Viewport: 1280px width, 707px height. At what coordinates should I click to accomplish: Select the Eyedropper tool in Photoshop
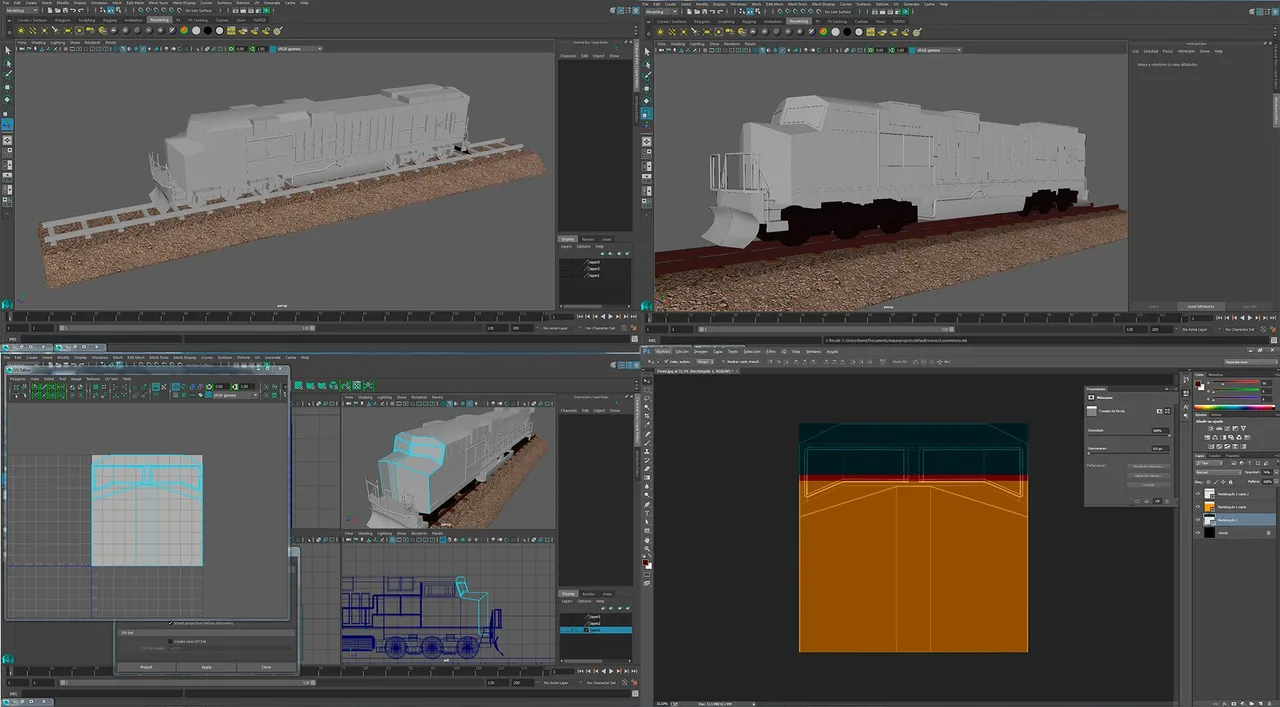[x=647, y=424]
